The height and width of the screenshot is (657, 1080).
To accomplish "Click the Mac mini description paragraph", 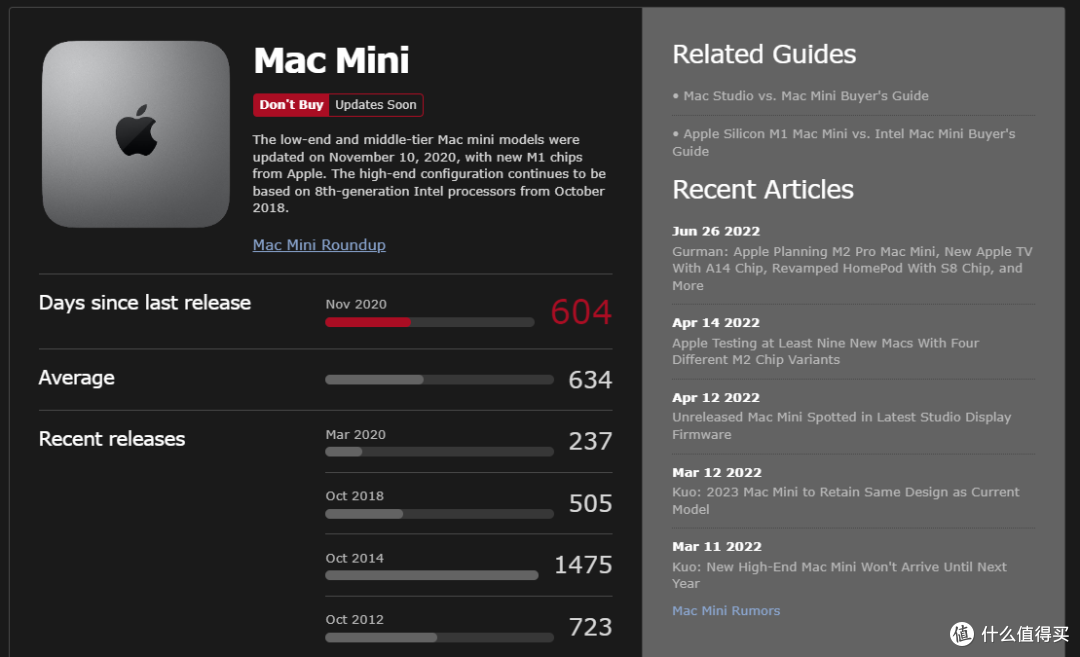I will pyautogui.click(x=429, y=174).
